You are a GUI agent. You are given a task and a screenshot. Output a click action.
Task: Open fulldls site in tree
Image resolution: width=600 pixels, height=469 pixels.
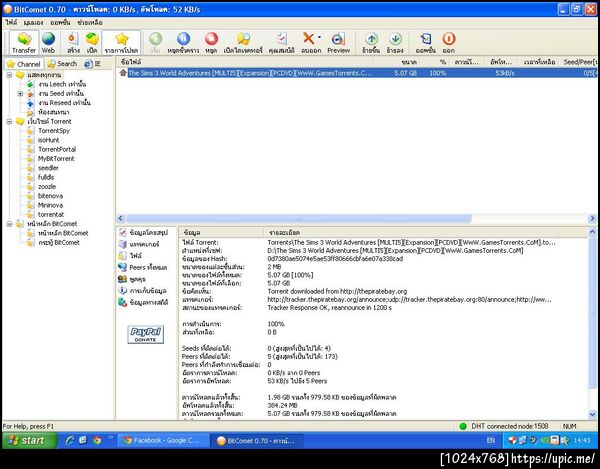tap(46, 177)
